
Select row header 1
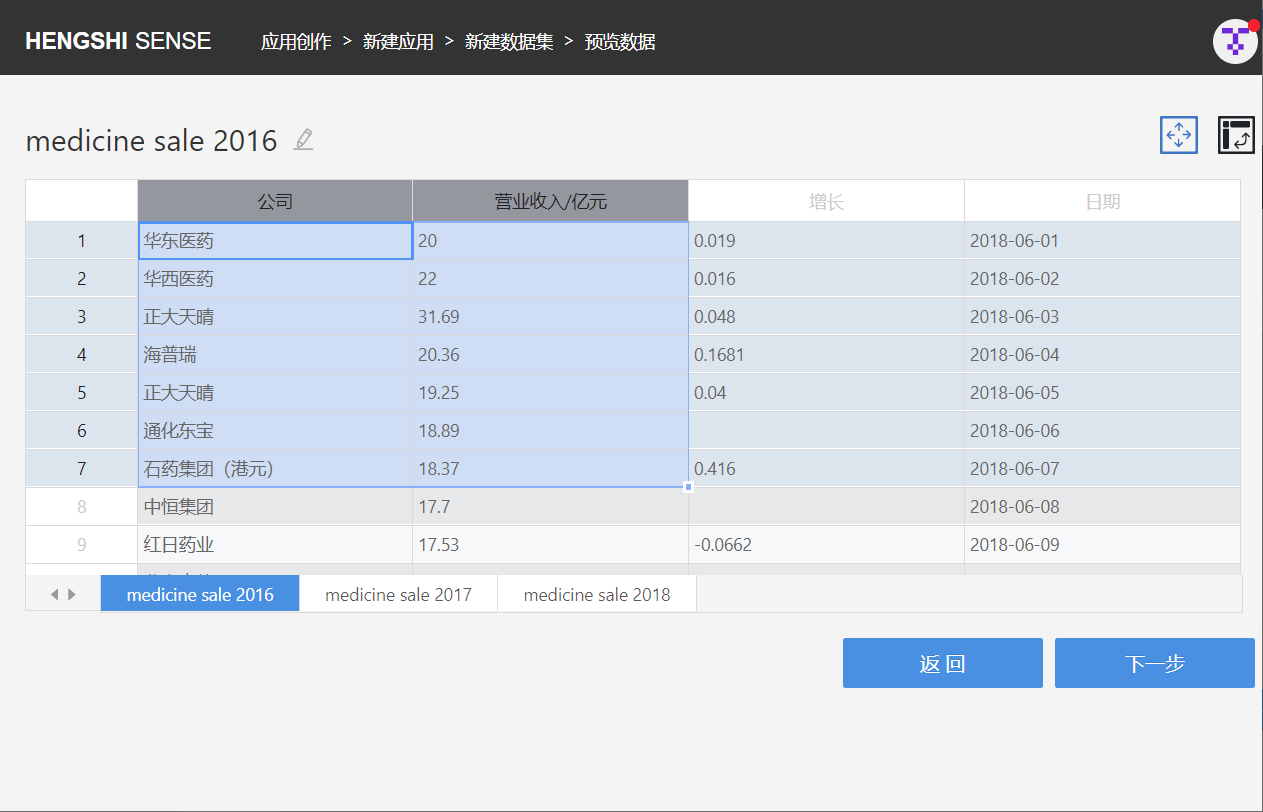tap(82, 241)
